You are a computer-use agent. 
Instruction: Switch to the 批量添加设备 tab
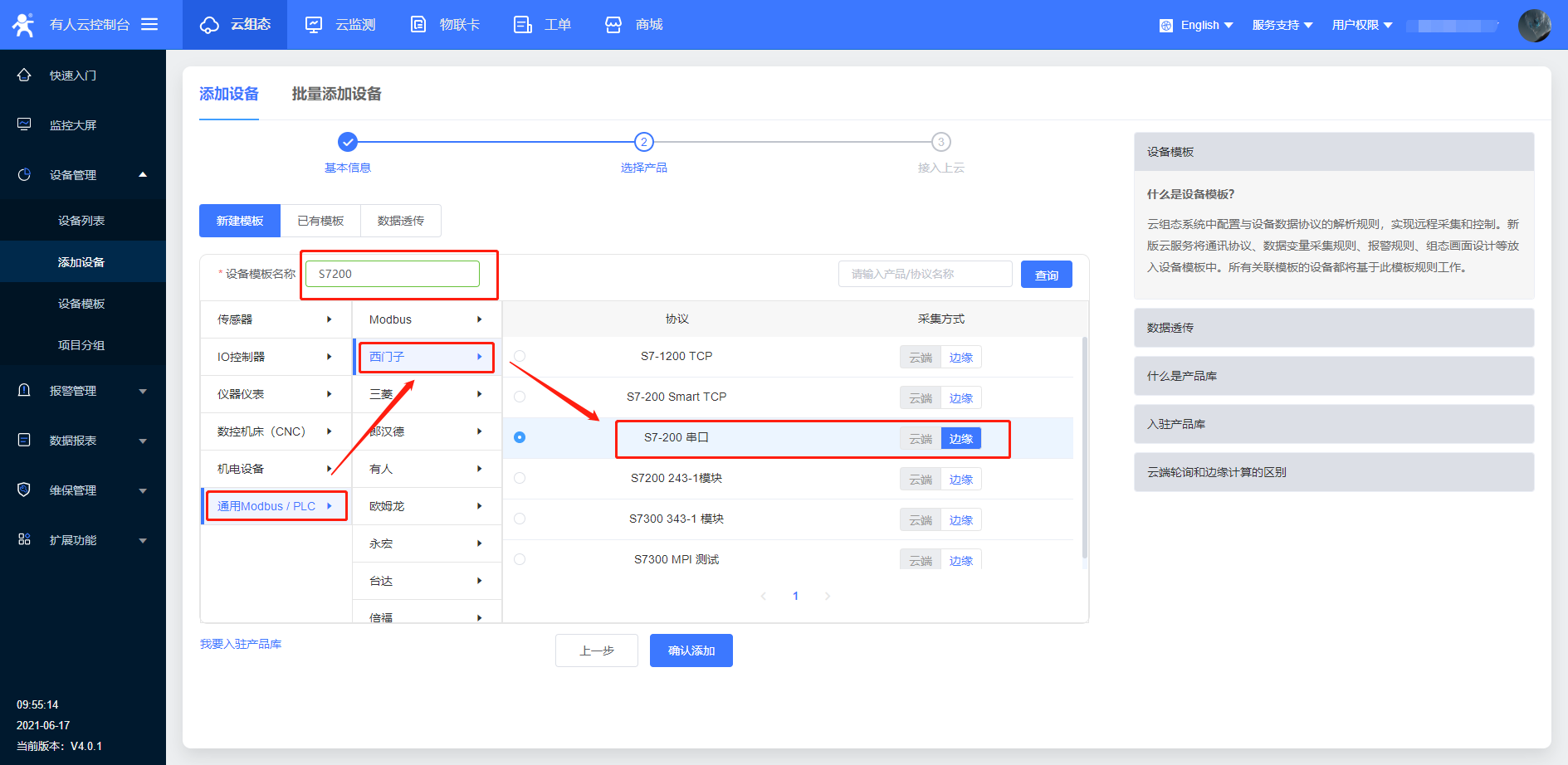pos(336,94)
